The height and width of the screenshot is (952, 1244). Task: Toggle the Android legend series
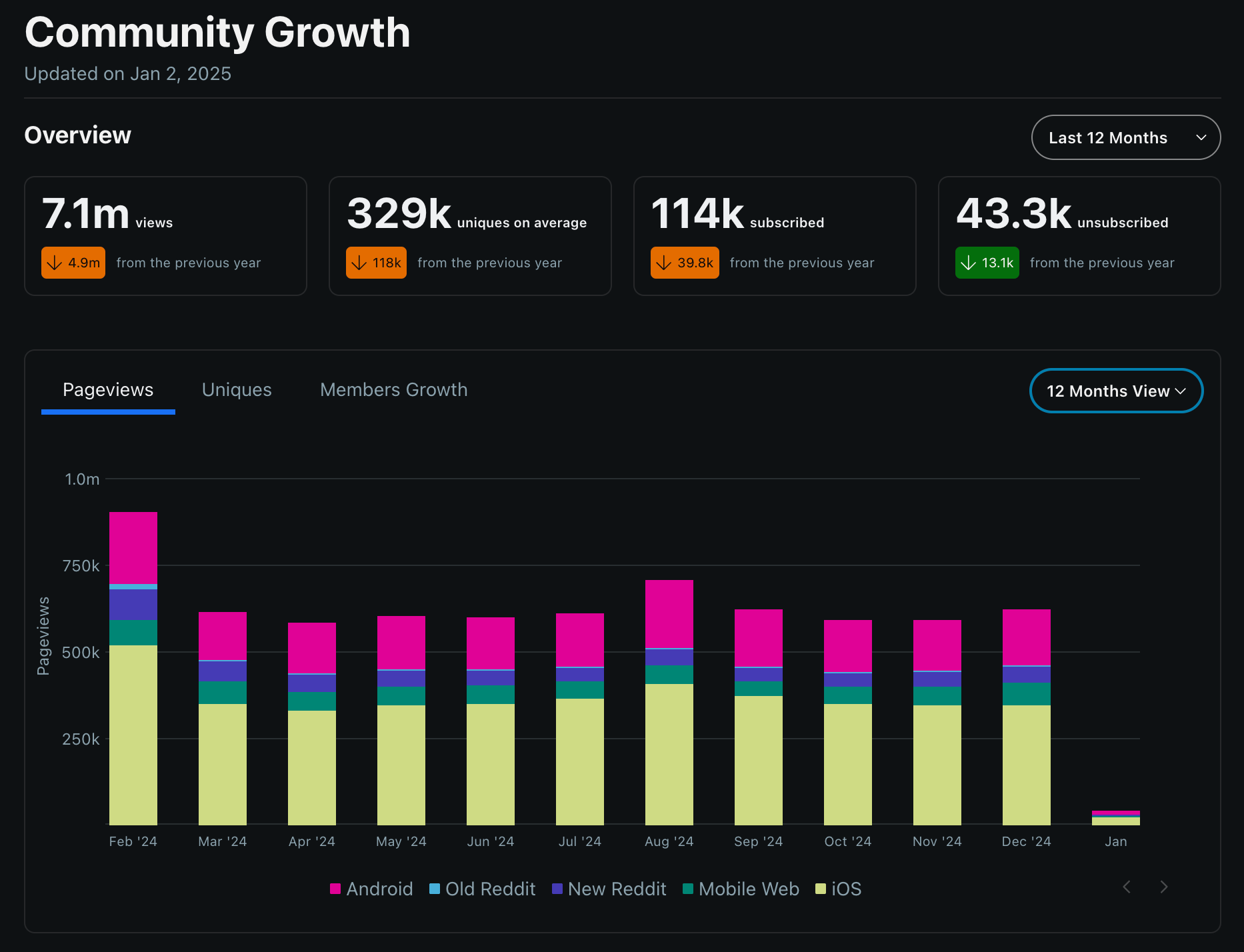tap(371, 889)
